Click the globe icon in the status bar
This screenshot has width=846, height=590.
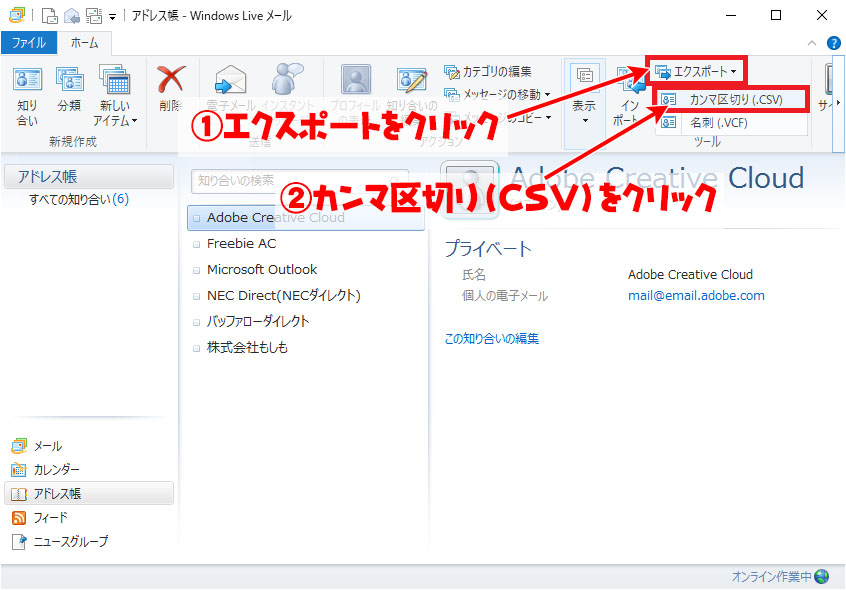click(x=822, y=577)
